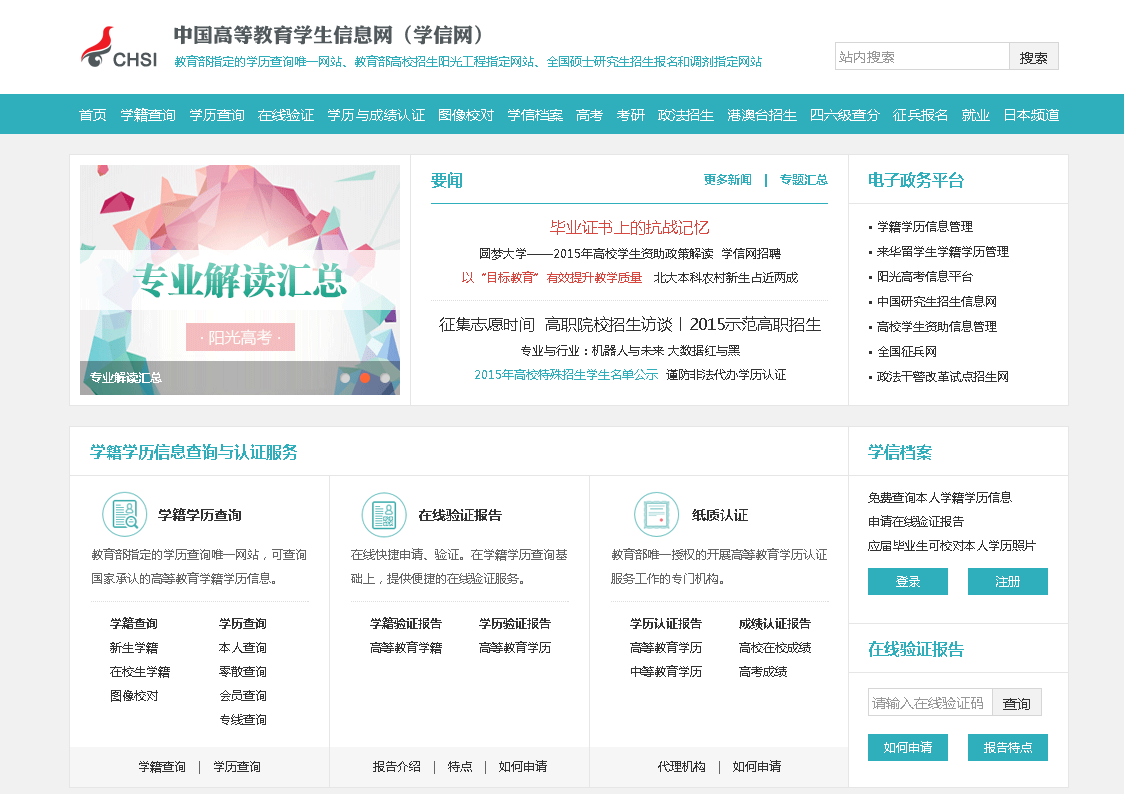Go to 四六级查分 in navigation bar
Viewport: 1124px width, 794px height.
click(x=844, y=115)
